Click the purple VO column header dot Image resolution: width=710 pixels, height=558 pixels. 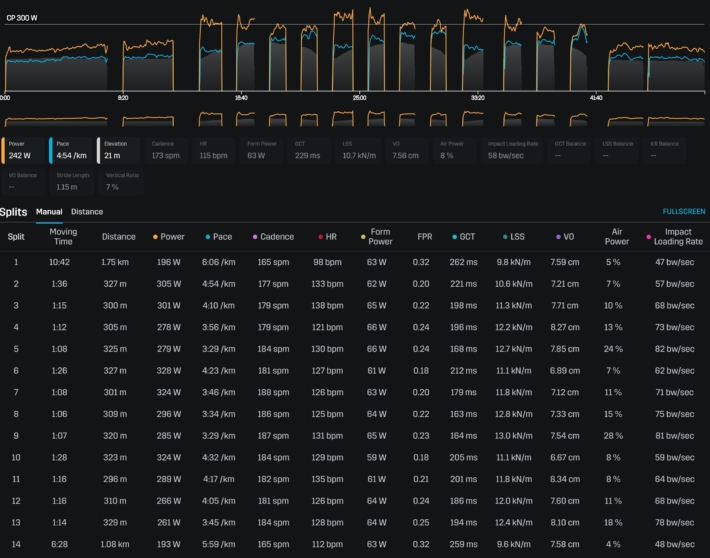point(558,237)
